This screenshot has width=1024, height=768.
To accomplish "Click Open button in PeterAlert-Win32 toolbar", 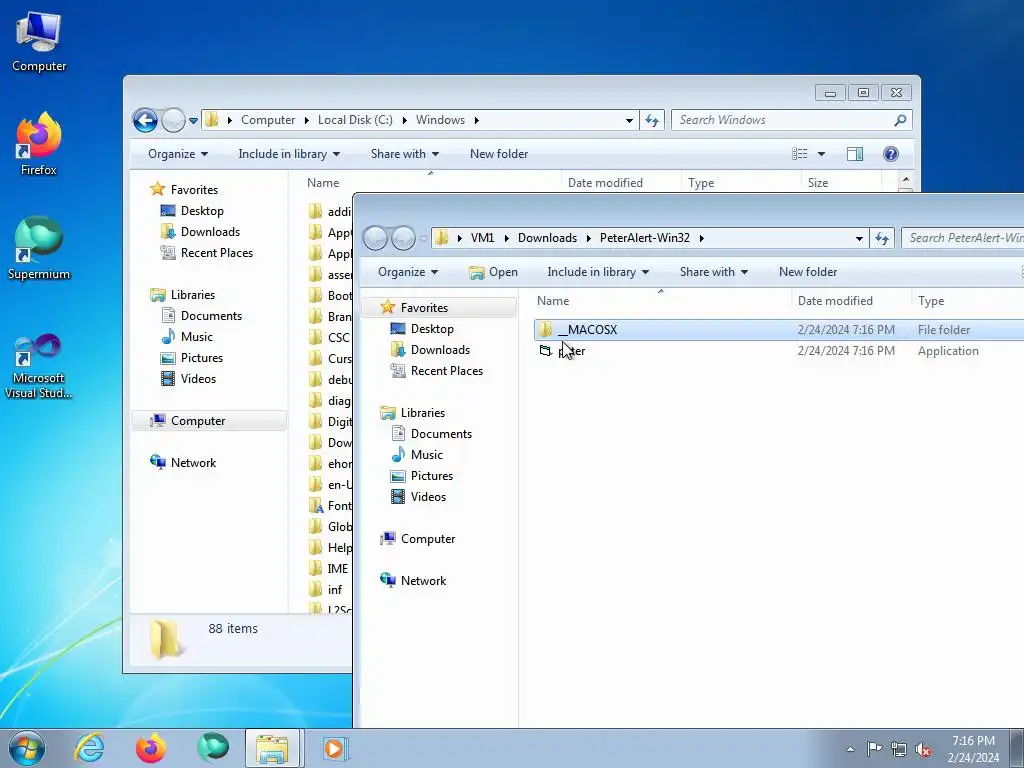I will (x=494, y=272).
